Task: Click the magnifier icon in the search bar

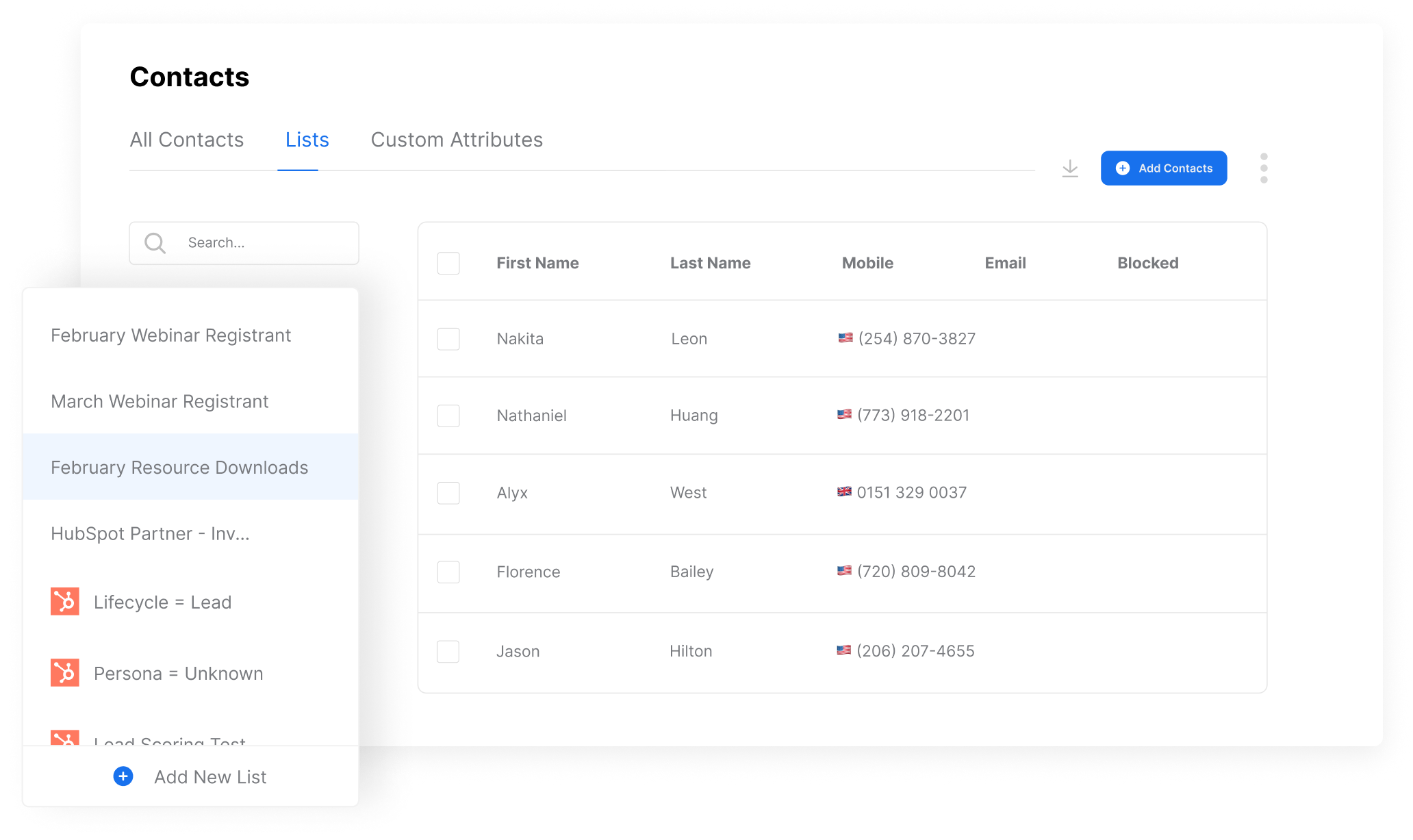Action: point(155,242)
